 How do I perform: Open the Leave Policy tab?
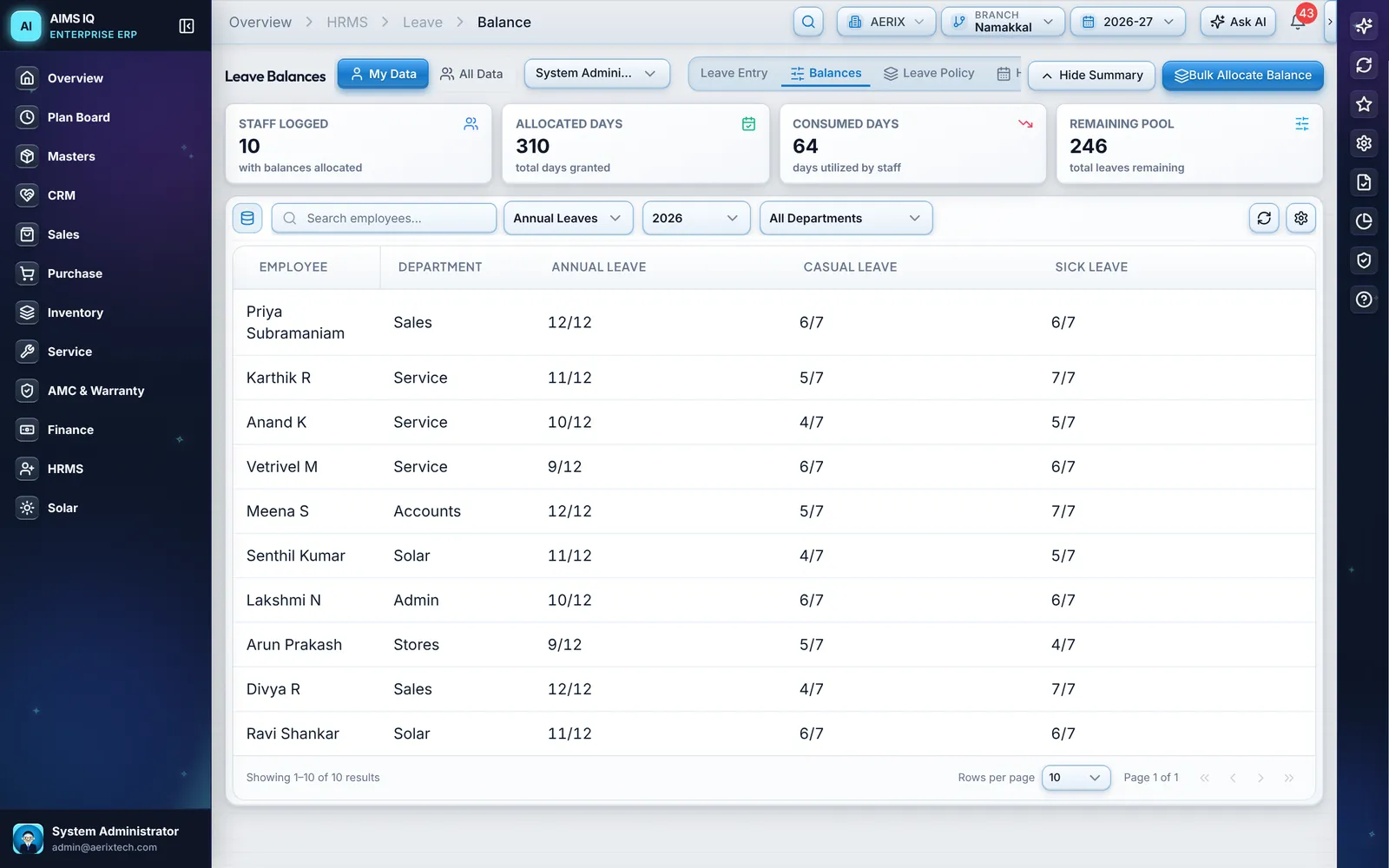(x=929, y=73)
